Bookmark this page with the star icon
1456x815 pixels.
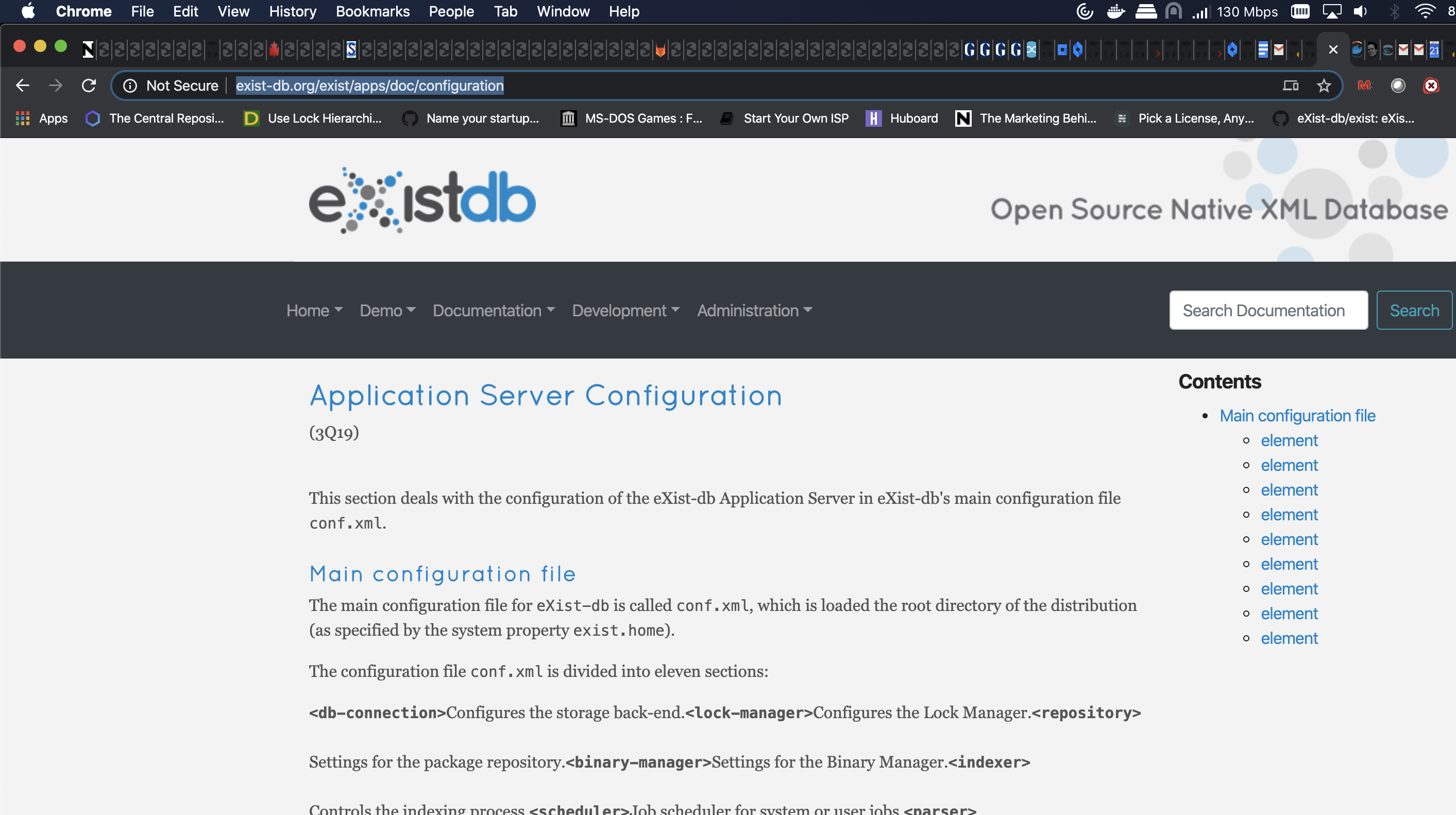pos(1324,86)
